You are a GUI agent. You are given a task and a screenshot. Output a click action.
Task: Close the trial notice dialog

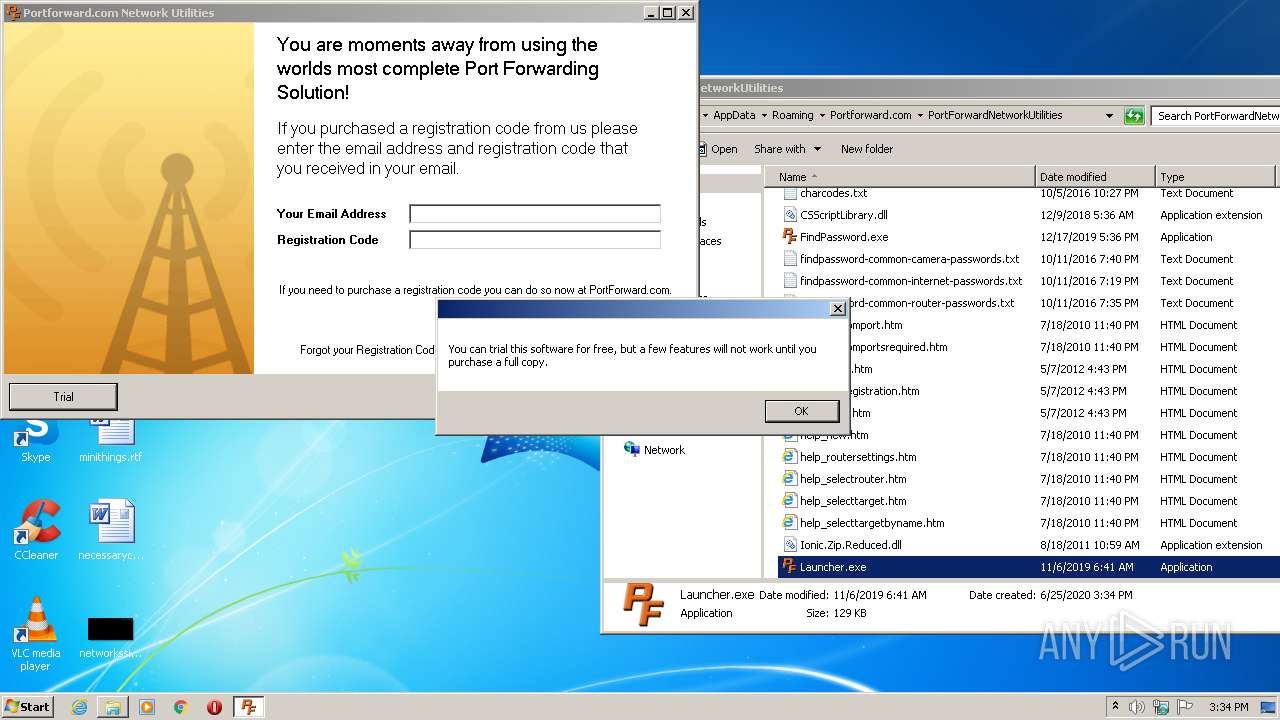click(838, 309)
